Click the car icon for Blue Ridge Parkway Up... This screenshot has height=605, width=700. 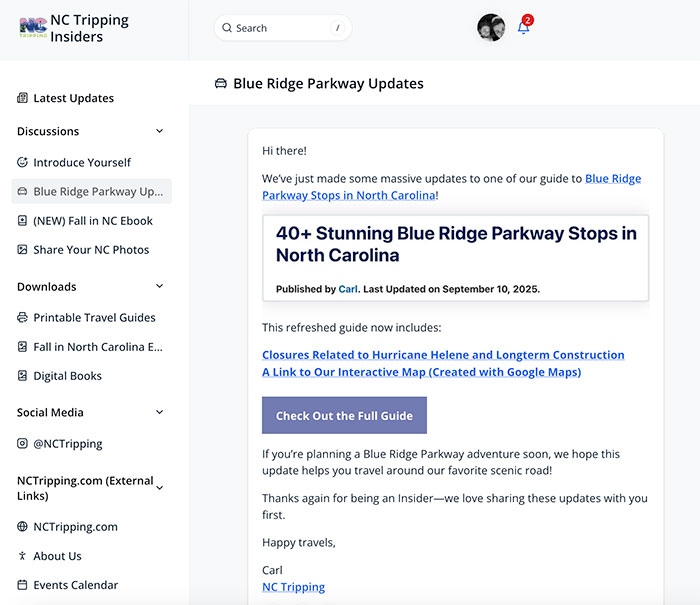(22, 192)
